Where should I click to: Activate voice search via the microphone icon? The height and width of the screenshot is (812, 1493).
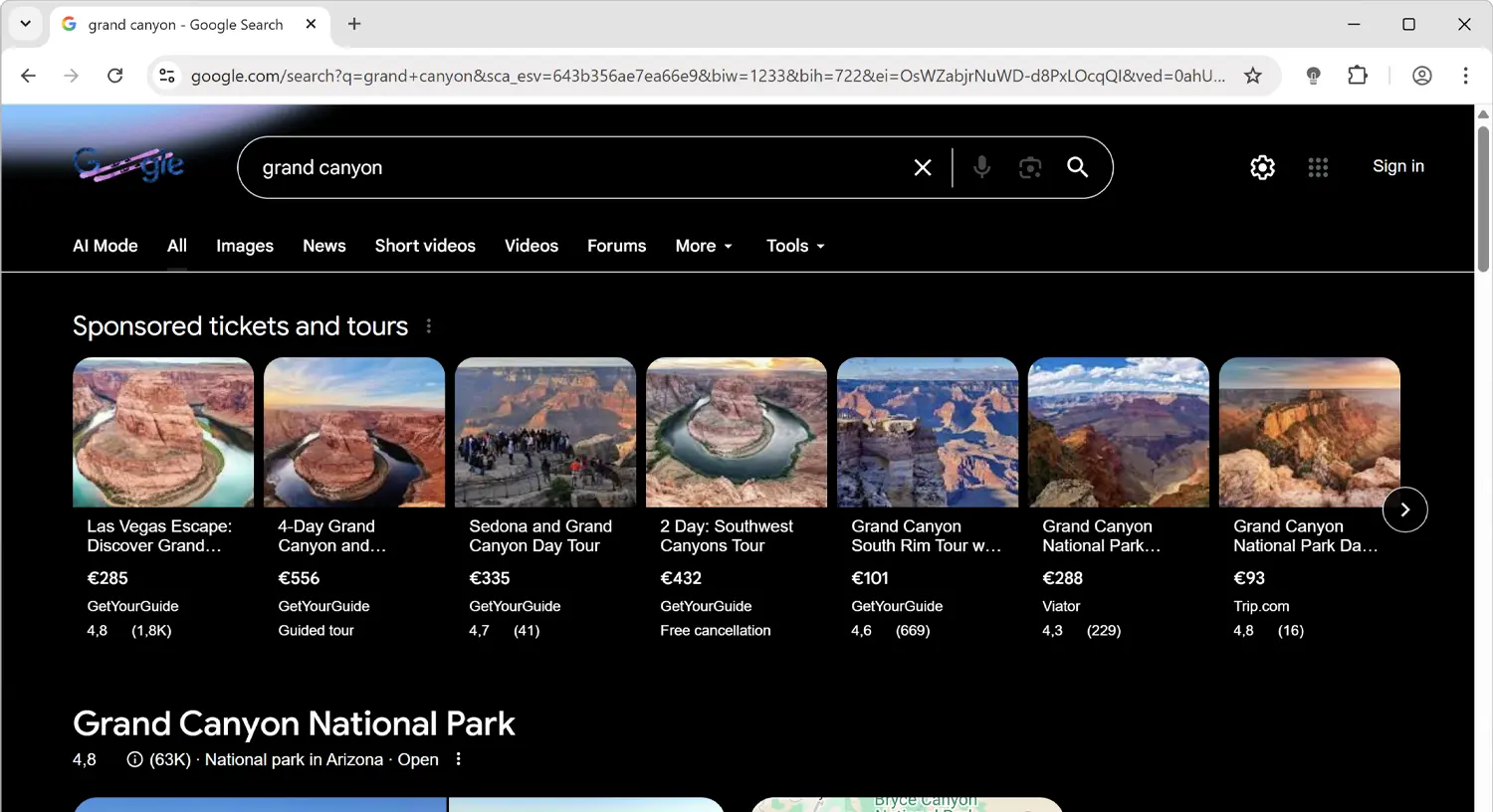coord(981,167)
